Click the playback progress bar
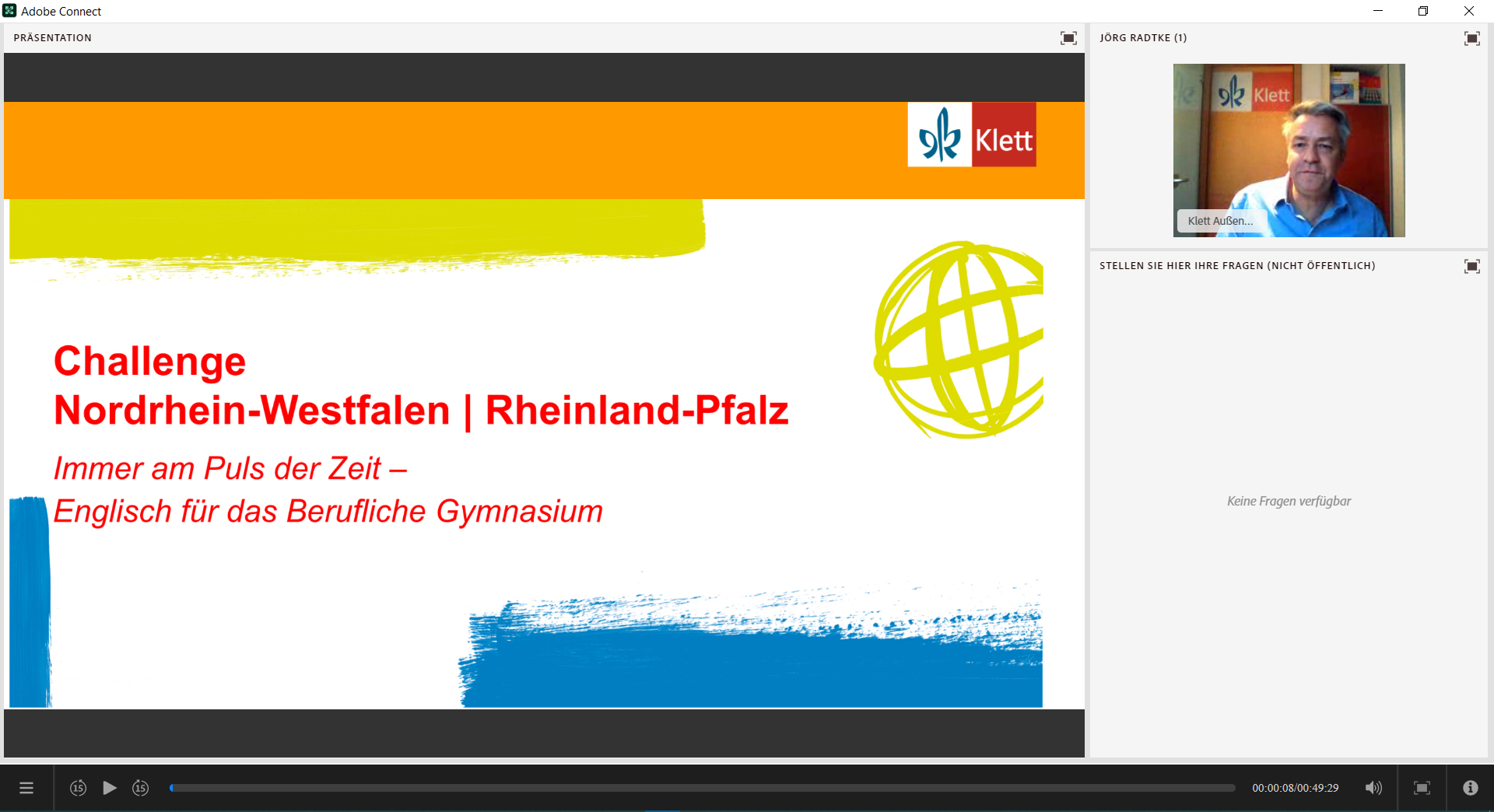Image resolution: width=1494 pixels, height=812 pixels. [702, 788]
